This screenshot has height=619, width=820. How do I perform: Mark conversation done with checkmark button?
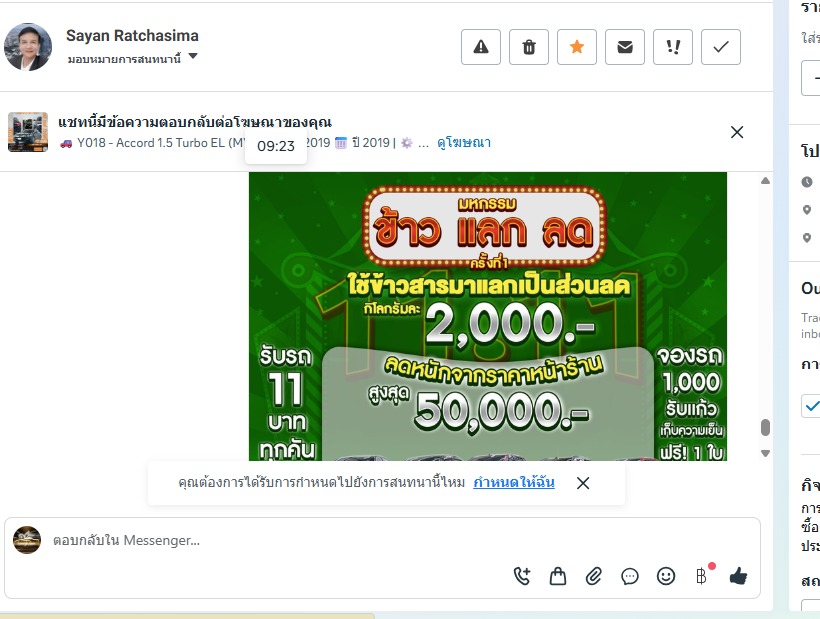[x=721, y=47]
